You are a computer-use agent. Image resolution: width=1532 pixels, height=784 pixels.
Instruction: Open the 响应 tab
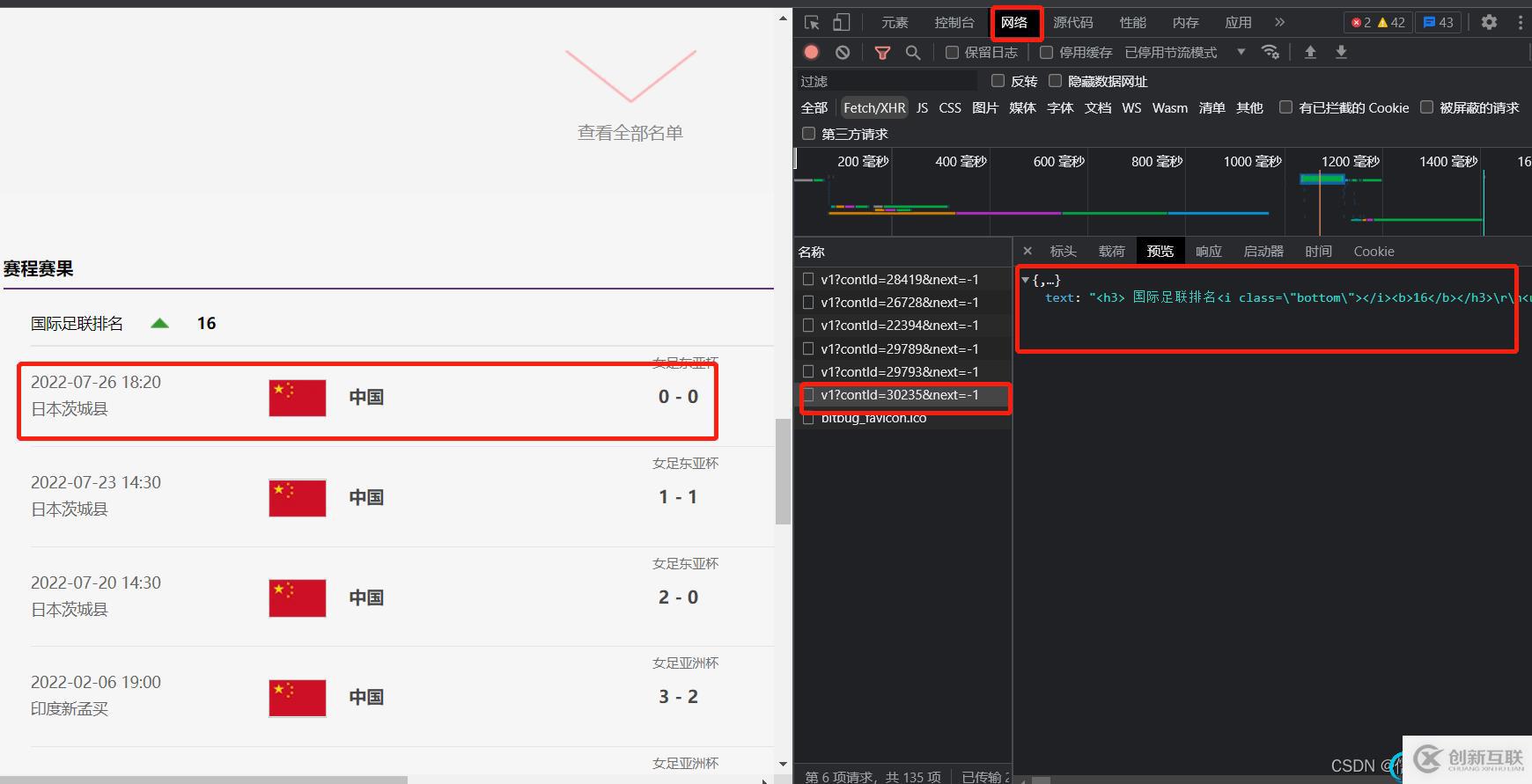point(1208,252)
